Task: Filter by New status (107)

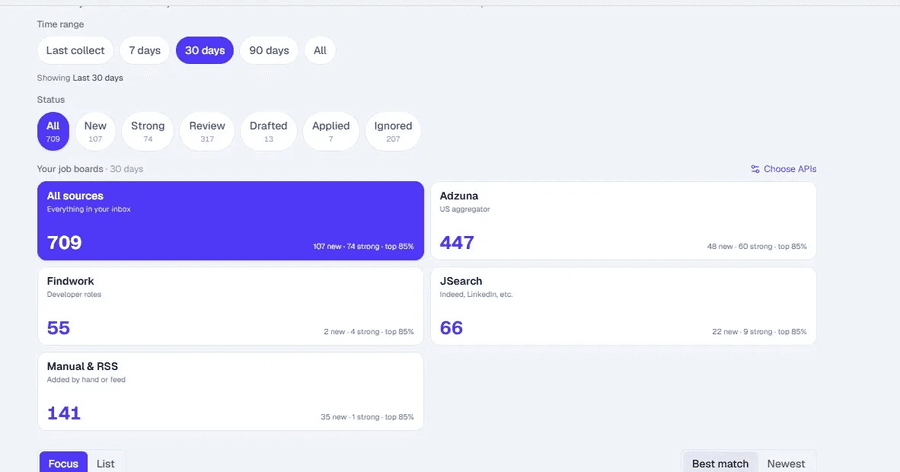Action: coord(95,131)
